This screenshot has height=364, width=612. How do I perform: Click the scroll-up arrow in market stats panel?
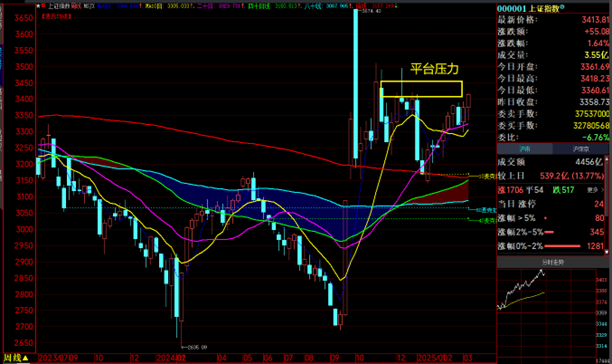click(607, 159)
